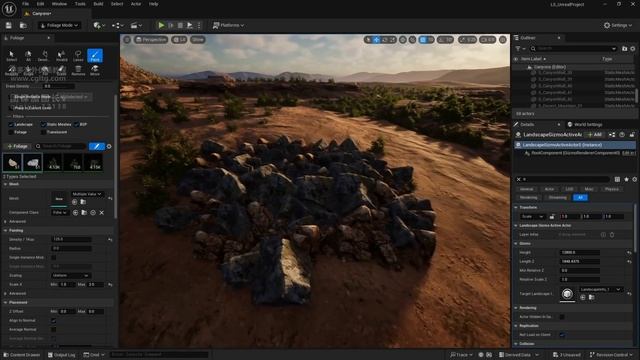This screenshot has height=360, width=640.
Task: Open the Build menu
Action: [x=98, y=4]
